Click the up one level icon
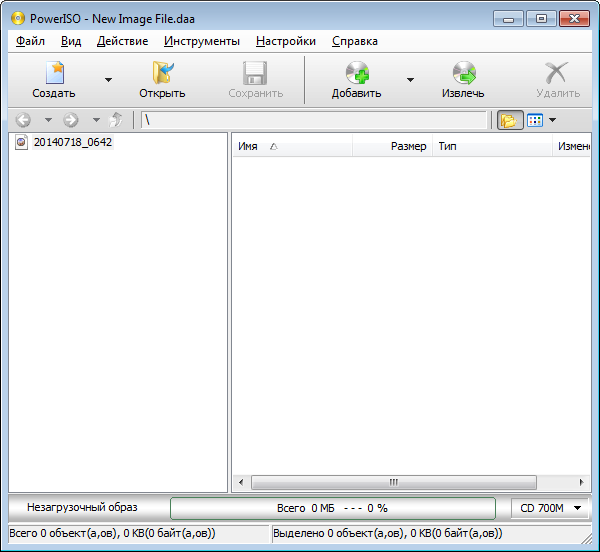Screen dimensions: 600x552 (x=117, y=120)
